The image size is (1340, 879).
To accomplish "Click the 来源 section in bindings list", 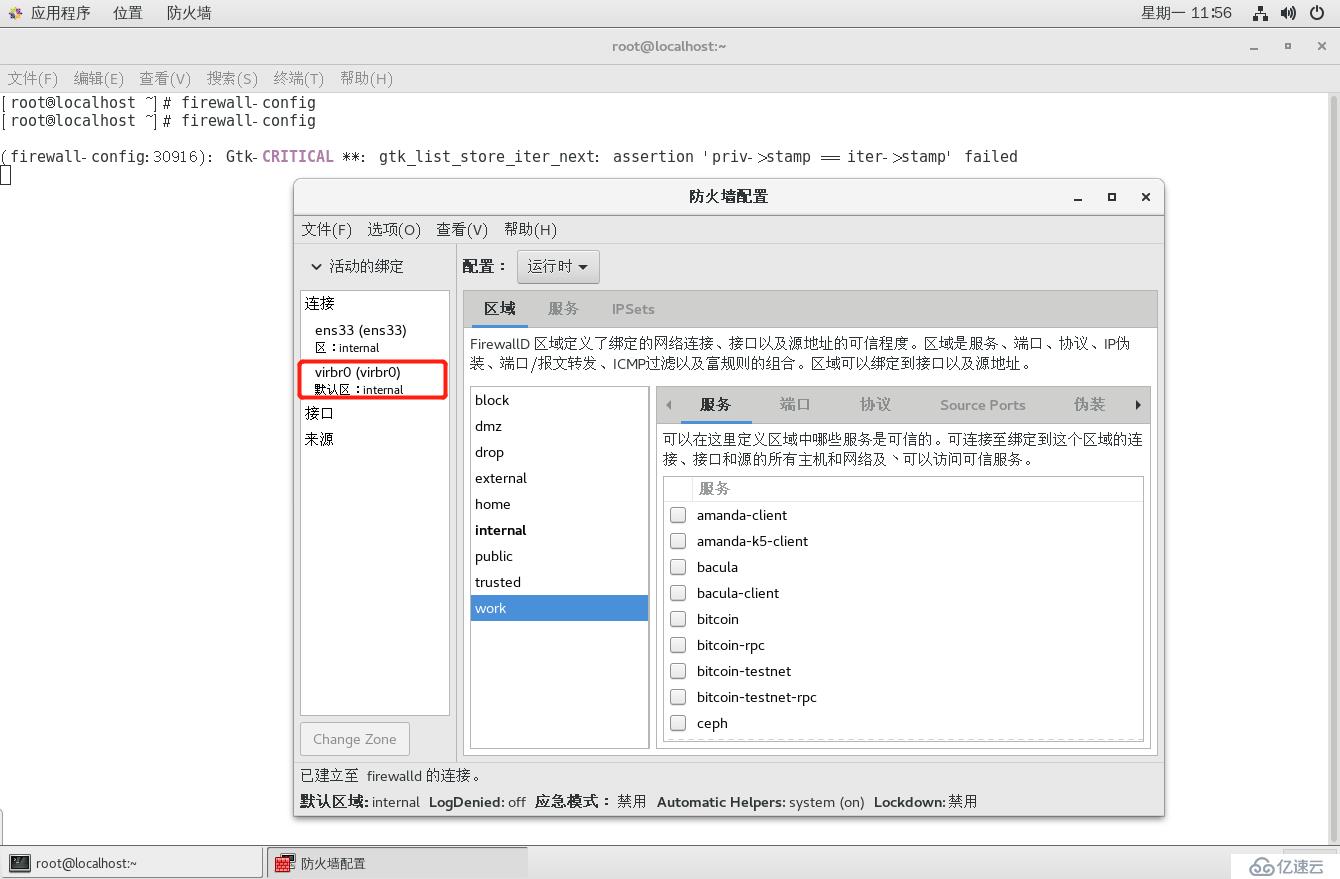I will tap(375, 439).
